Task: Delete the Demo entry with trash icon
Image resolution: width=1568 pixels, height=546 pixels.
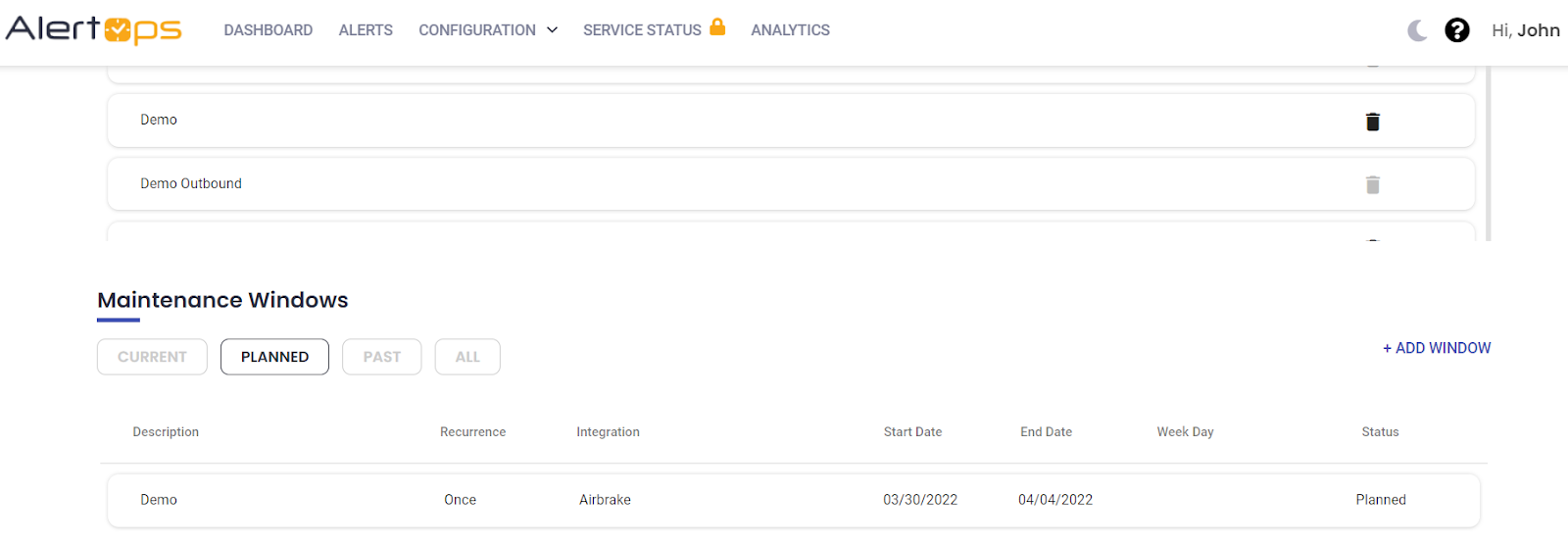Action: (x=1372, y=122)
